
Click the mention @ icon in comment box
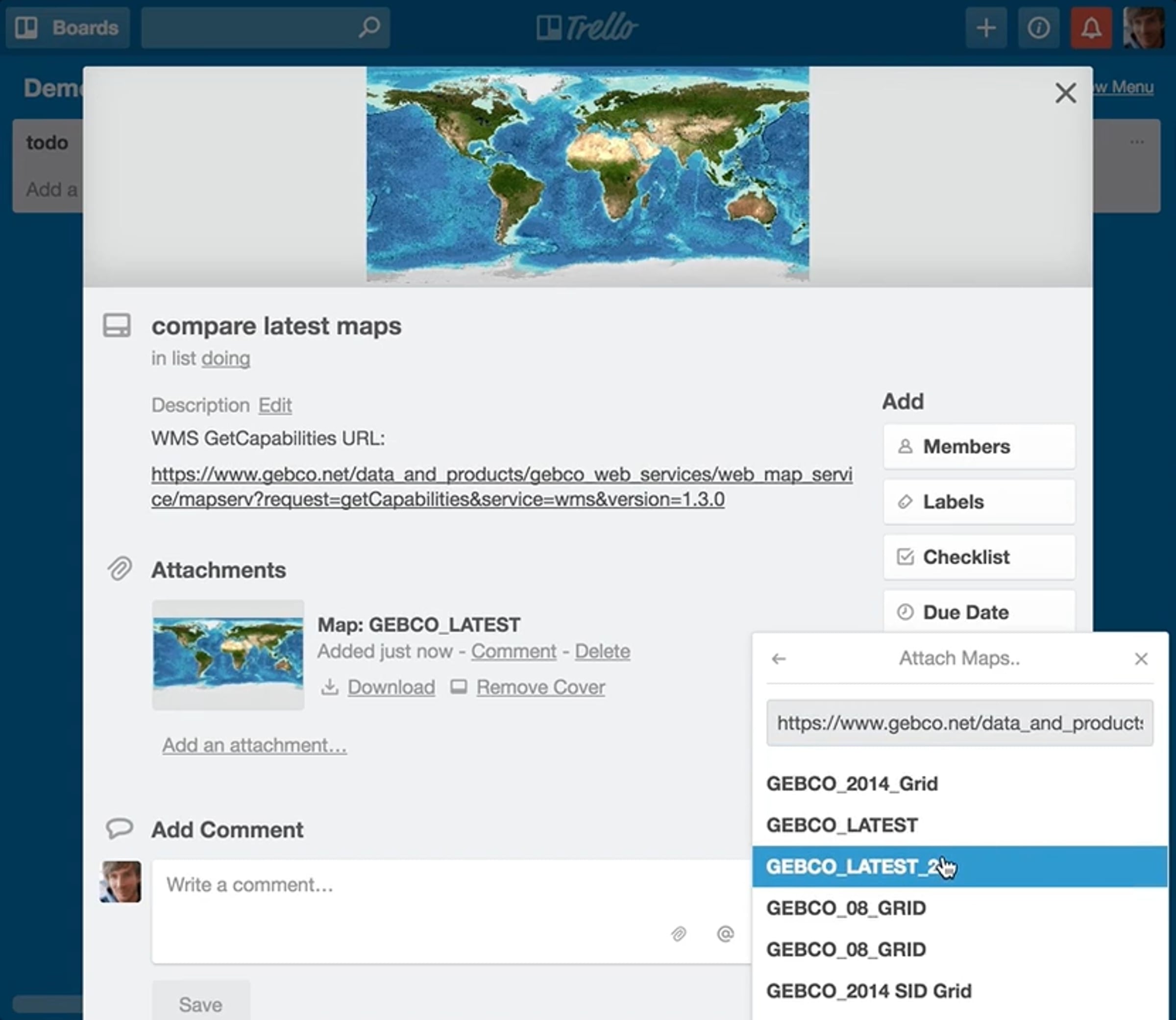[x=725, y=934]
